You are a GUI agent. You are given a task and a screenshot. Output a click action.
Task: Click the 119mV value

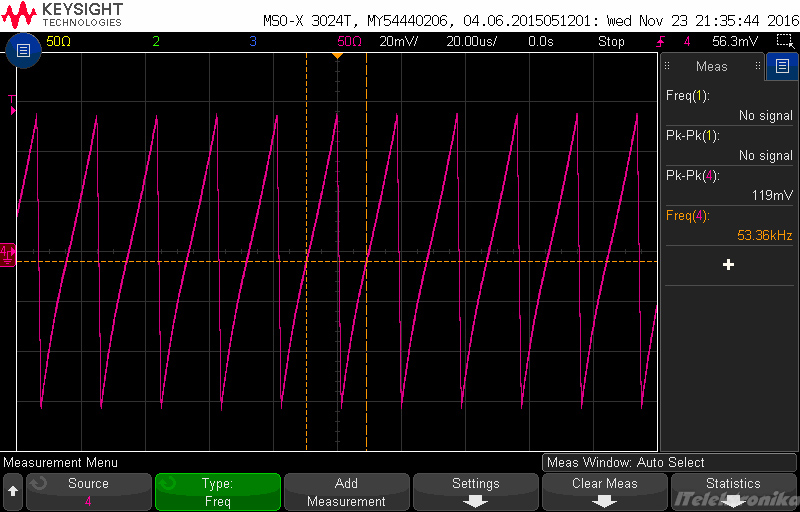click(x=772, y=195)
